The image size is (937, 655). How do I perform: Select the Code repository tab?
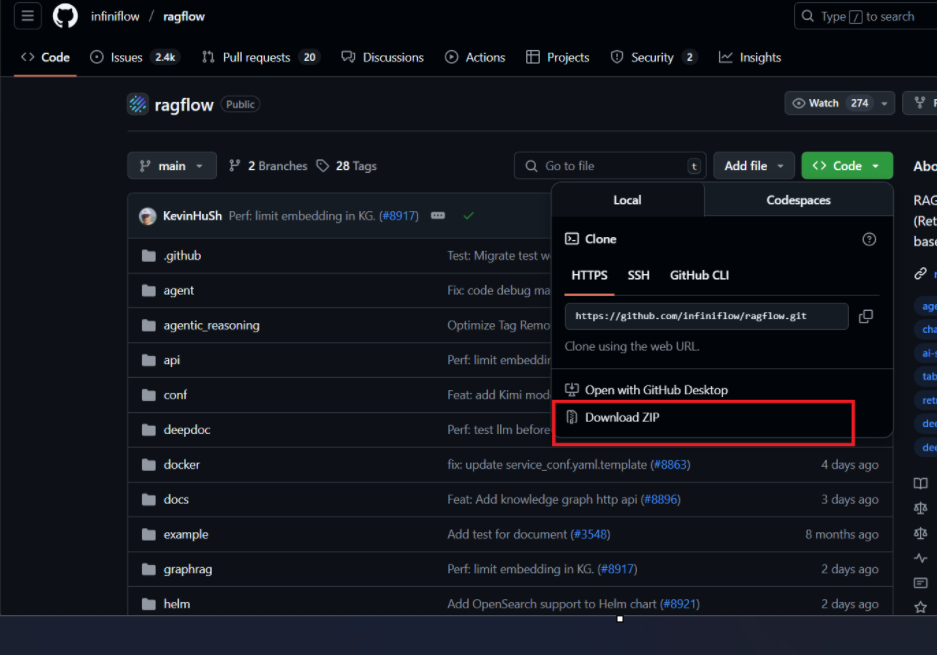45,57
